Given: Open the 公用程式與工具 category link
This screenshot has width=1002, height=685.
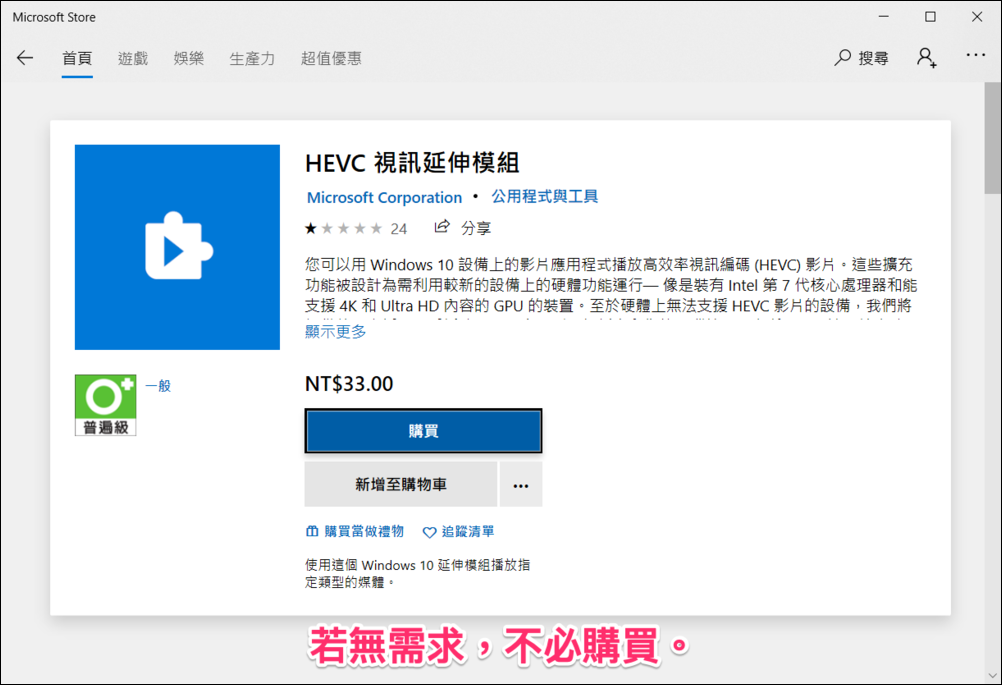Looking at the screenshot, I should pyautogui.click(x=544, y=197).
